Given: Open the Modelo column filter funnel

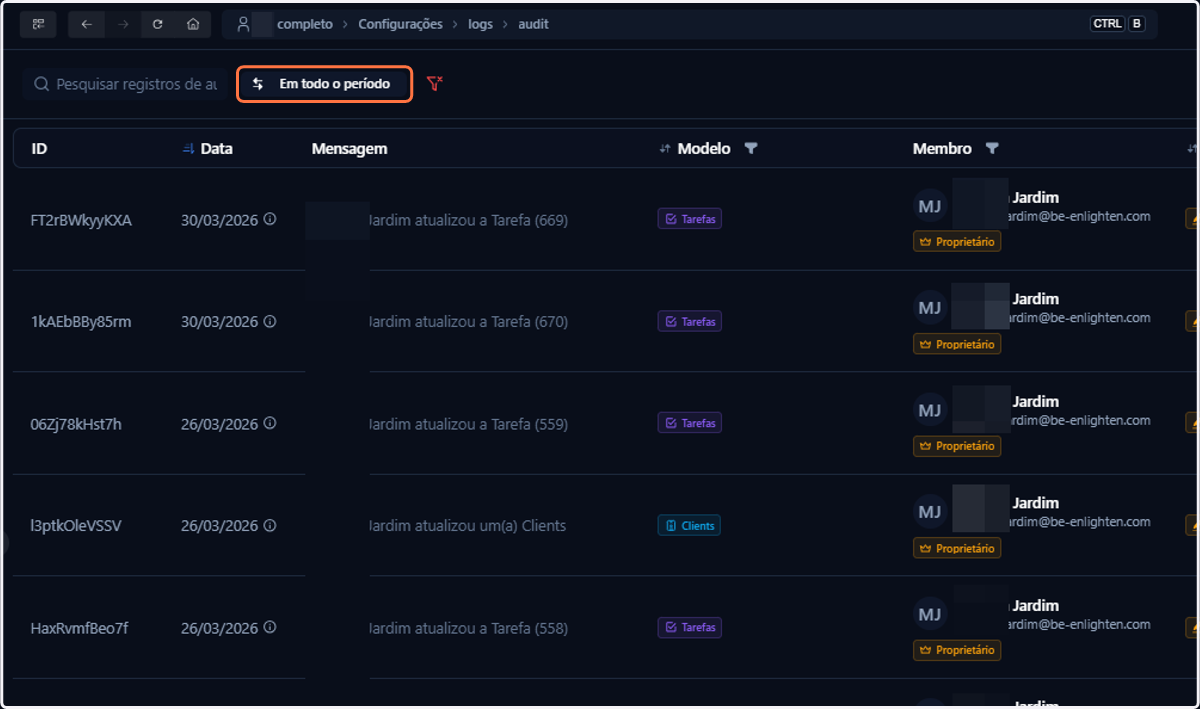Looking at the screenshot, I should [751, 149].
